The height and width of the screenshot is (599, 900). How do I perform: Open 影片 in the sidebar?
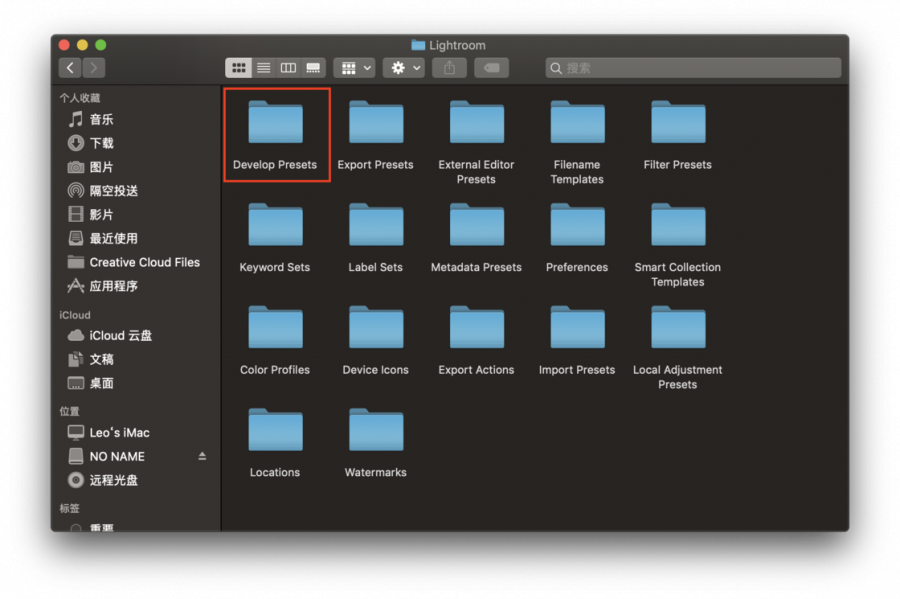136,215
